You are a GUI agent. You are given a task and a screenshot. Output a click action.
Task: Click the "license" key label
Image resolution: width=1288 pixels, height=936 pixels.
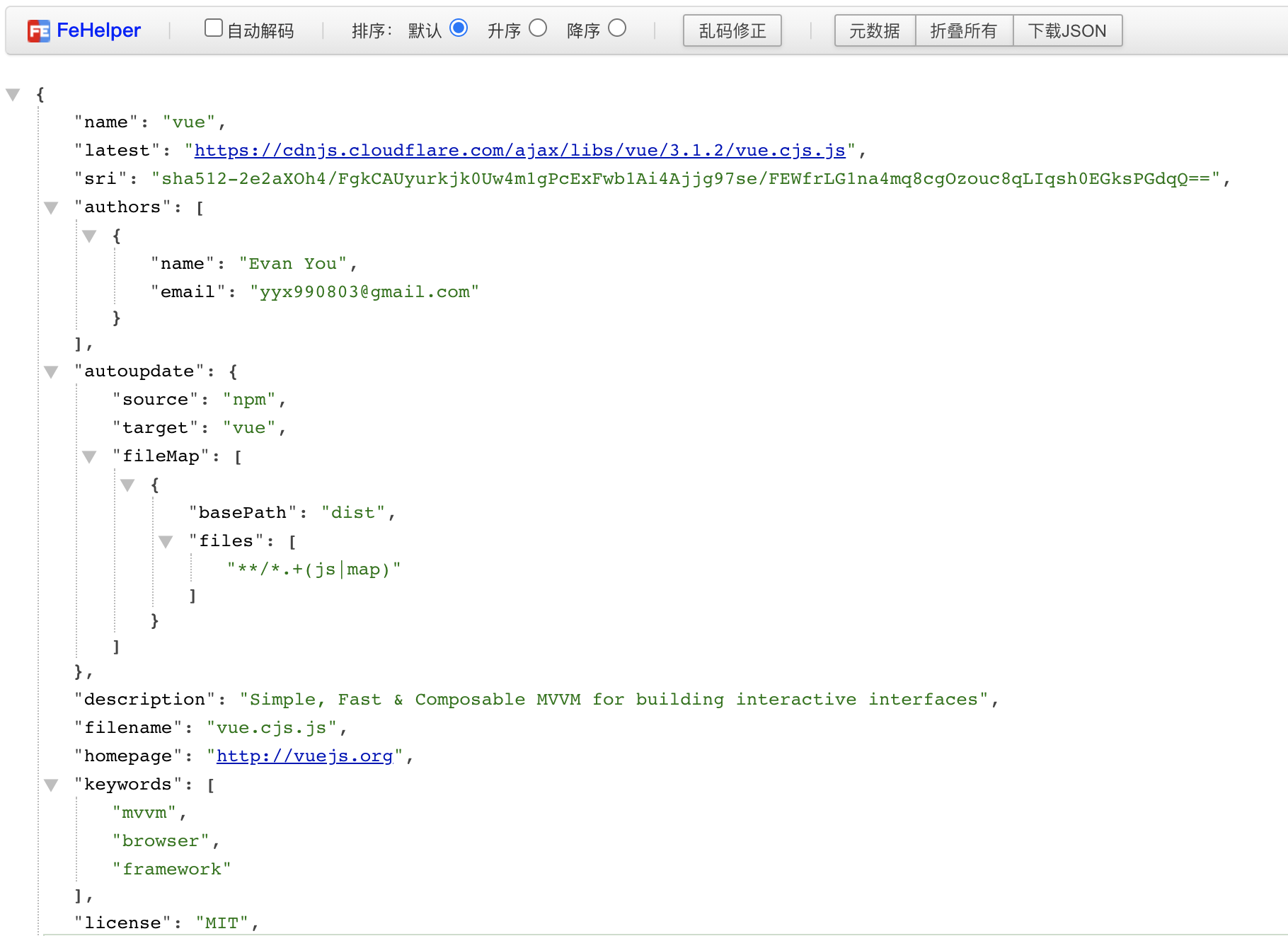(122, 923)
